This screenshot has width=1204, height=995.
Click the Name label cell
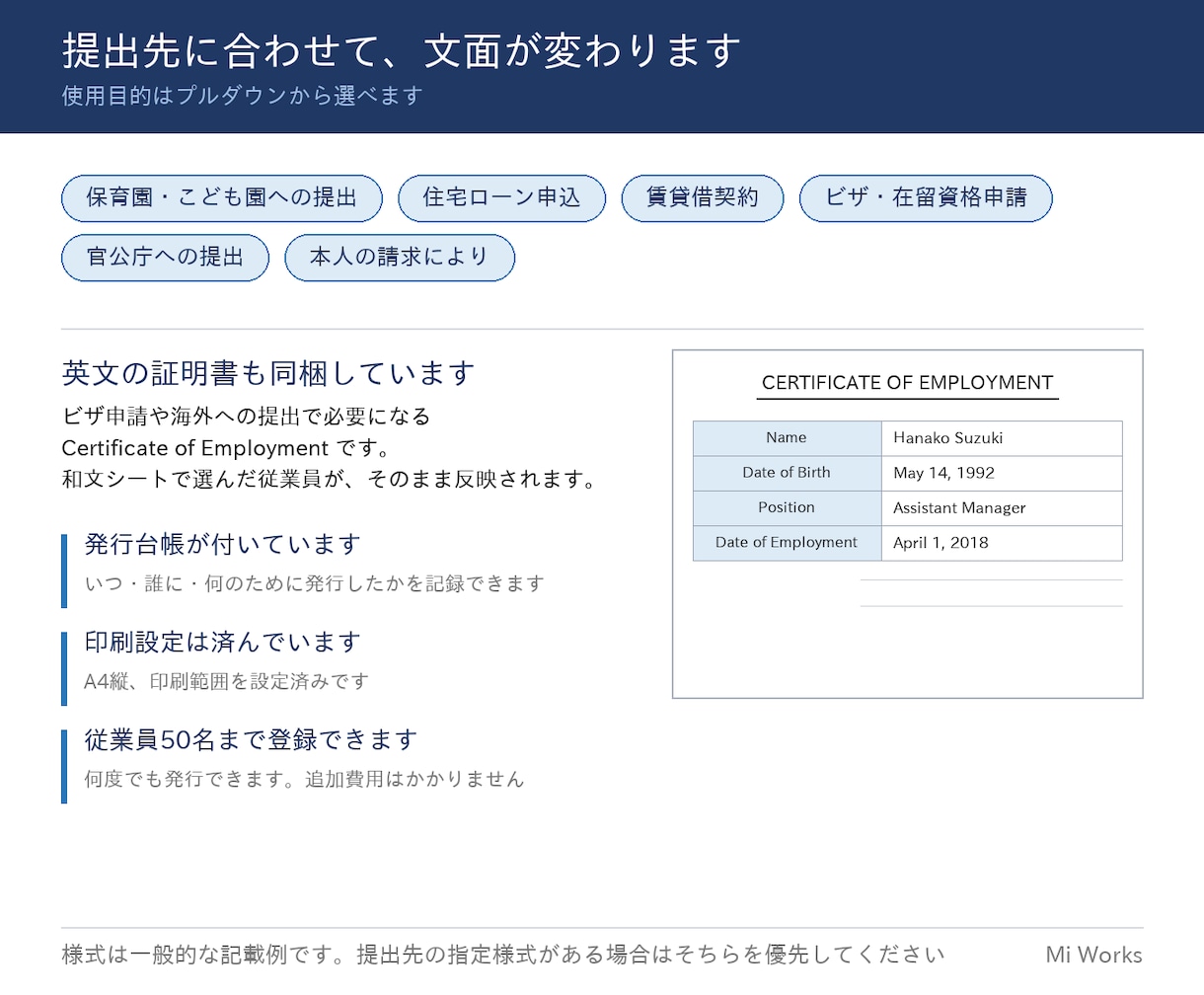787,438
